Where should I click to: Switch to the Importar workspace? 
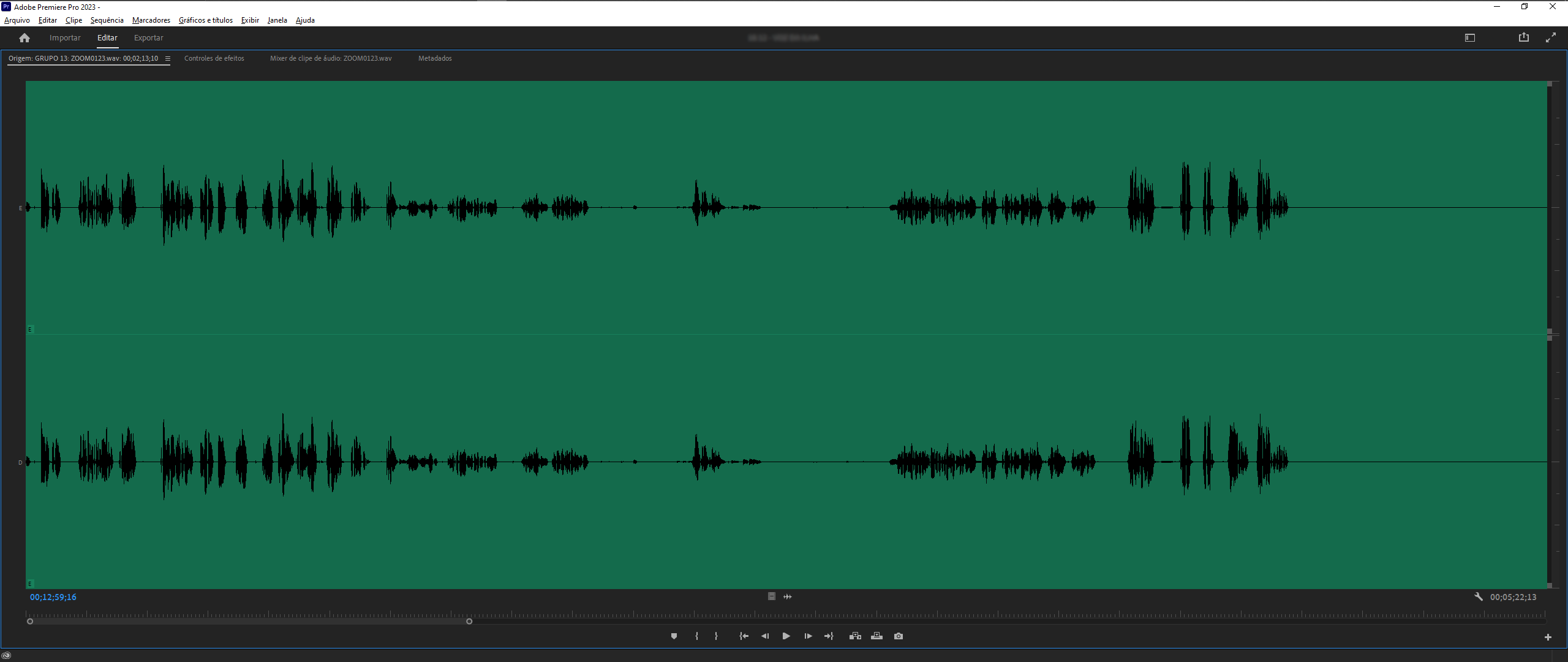point(65,38)
